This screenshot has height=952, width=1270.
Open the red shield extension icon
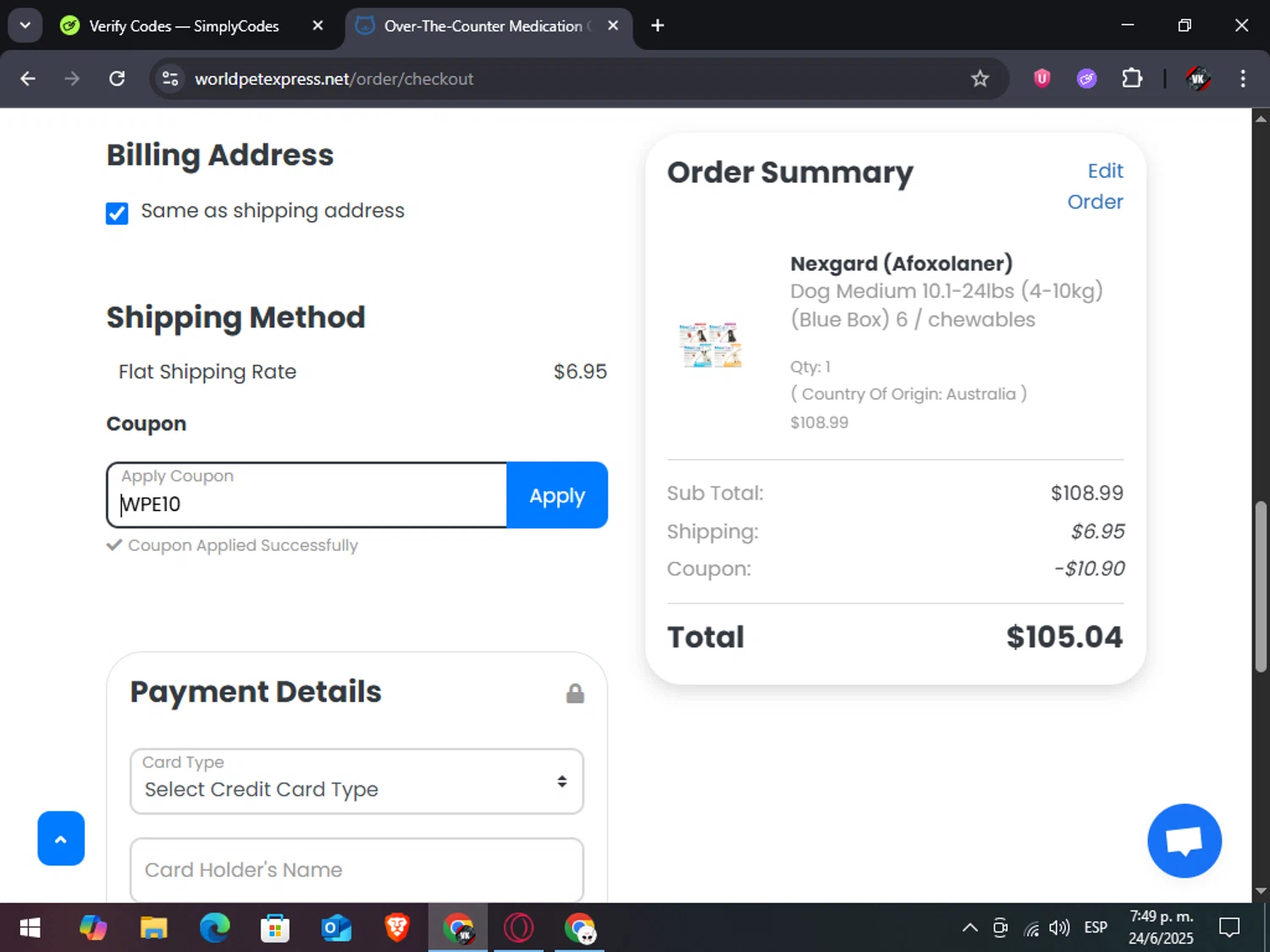tap(1042, 79)
